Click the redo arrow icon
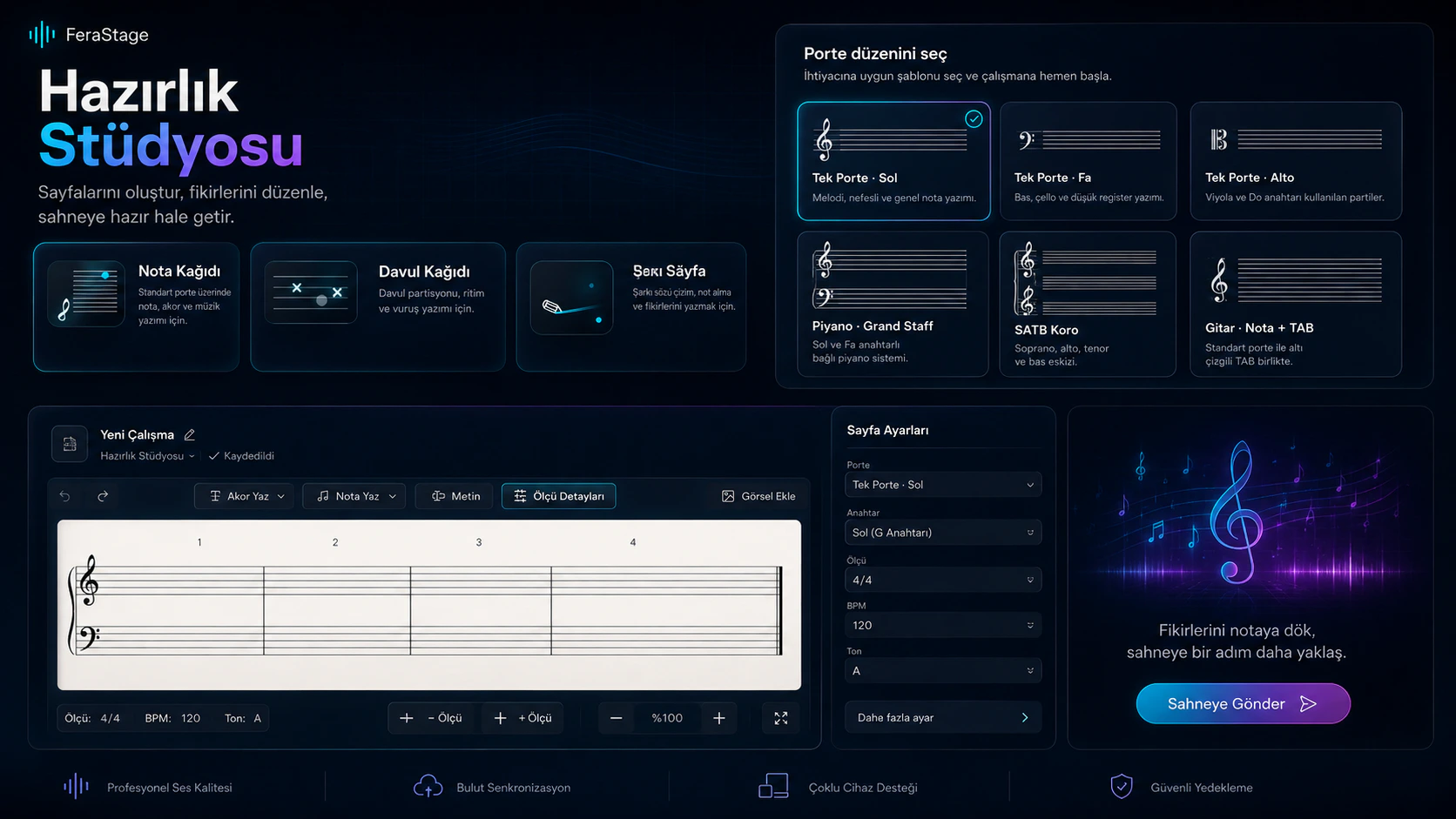The height and width of the screenshot is (819, 1456). pos(103,496)
